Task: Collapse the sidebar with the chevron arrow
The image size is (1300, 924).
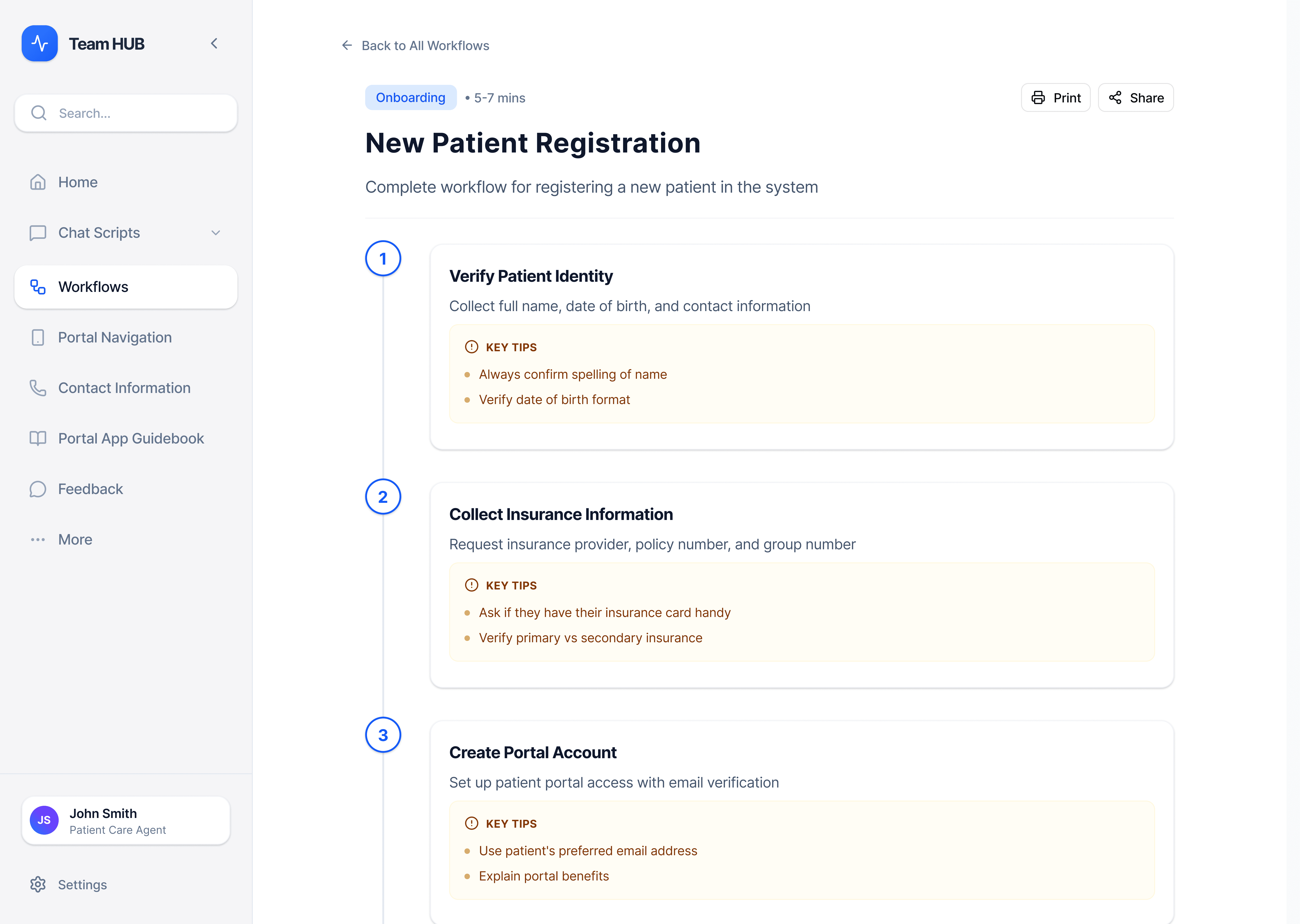Action: coord(214,43)
